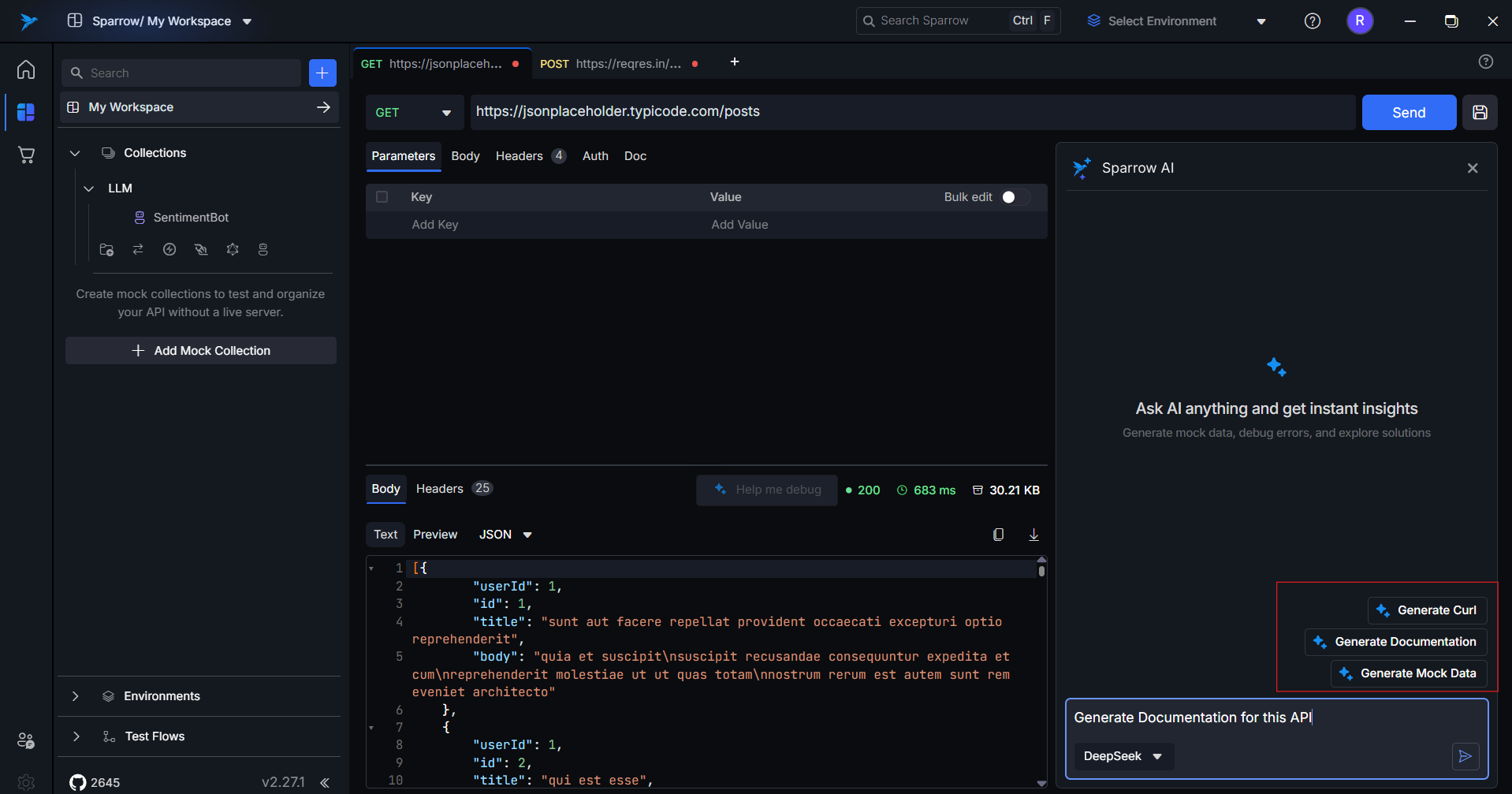
Task: Open the Doc tab
Action: 635,156
